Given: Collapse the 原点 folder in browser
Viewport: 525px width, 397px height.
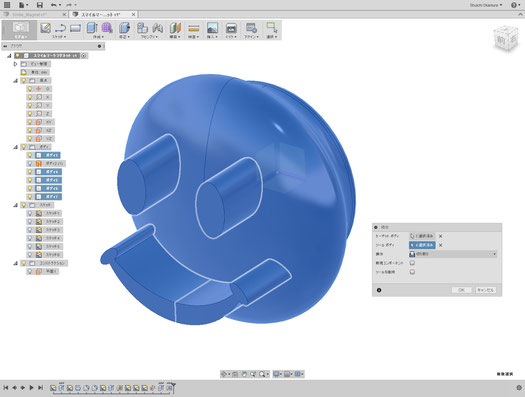Looking at the screenshot, I should click(15, 81).
